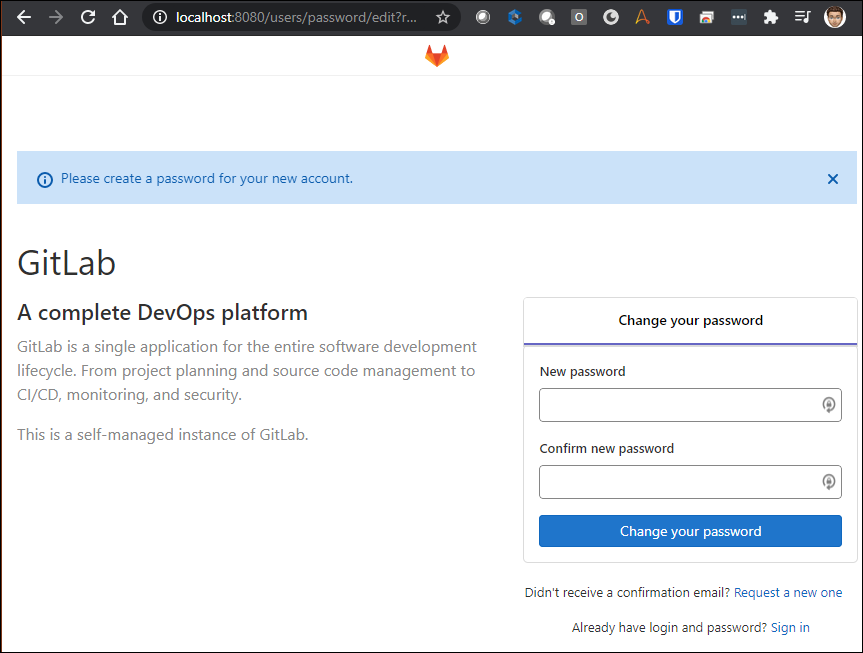Click the blue shield extension icon
This screenshot has width=863, height=653.
click(674, 16)
